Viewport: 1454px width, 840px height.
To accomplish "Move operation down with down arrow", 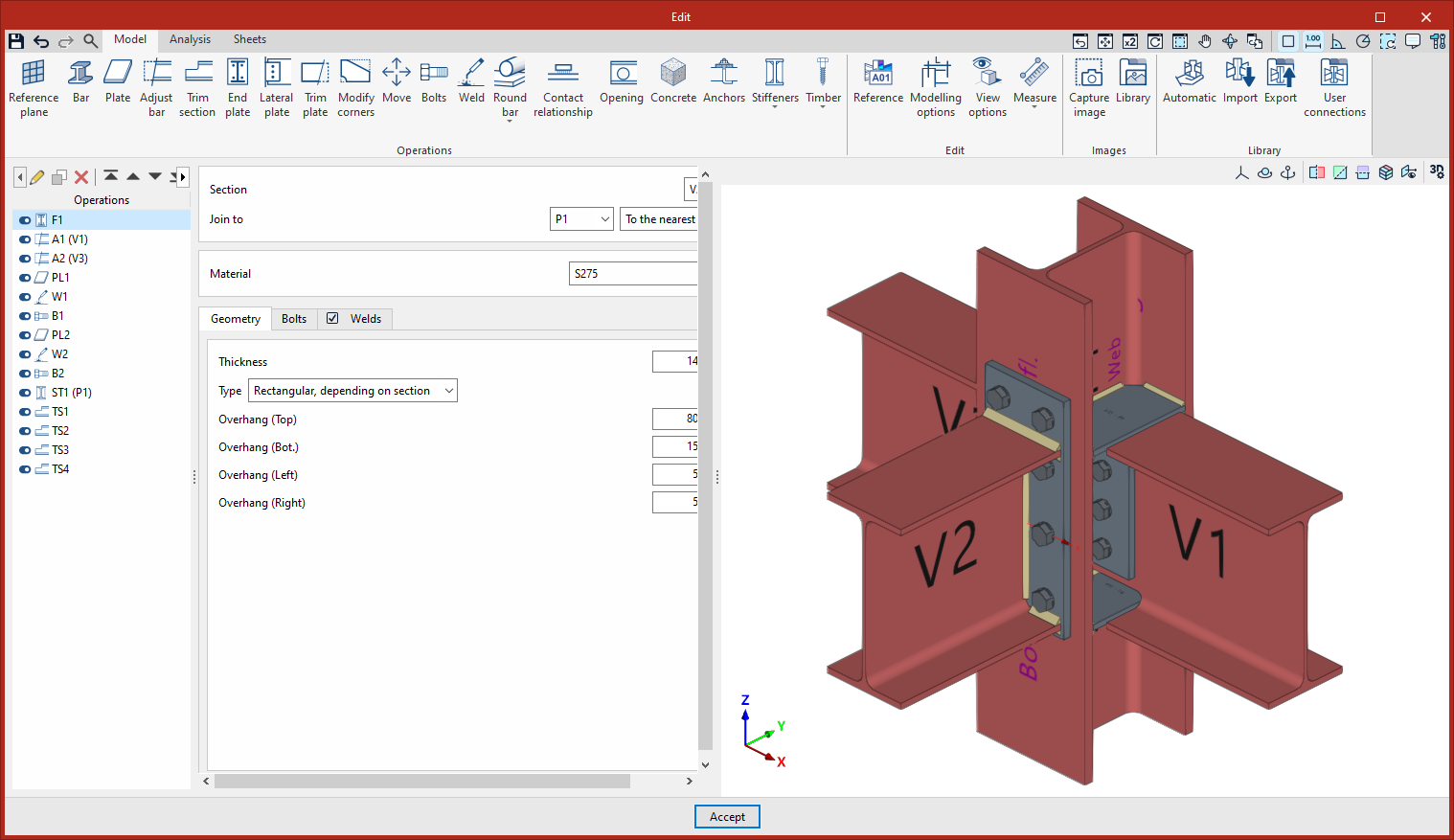I will tap(155, 177).
